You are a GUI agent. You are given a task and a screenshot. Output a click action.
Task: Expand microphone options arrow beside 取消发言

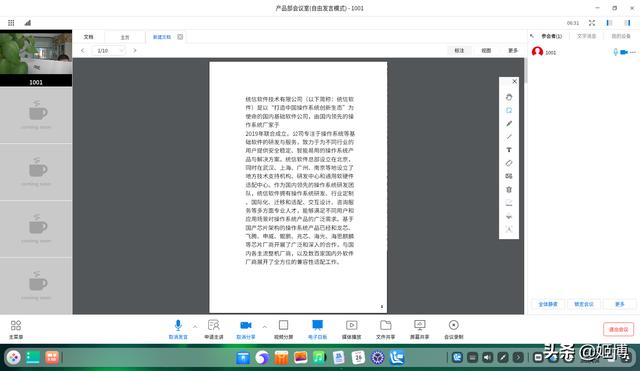[x=195, y=327]
